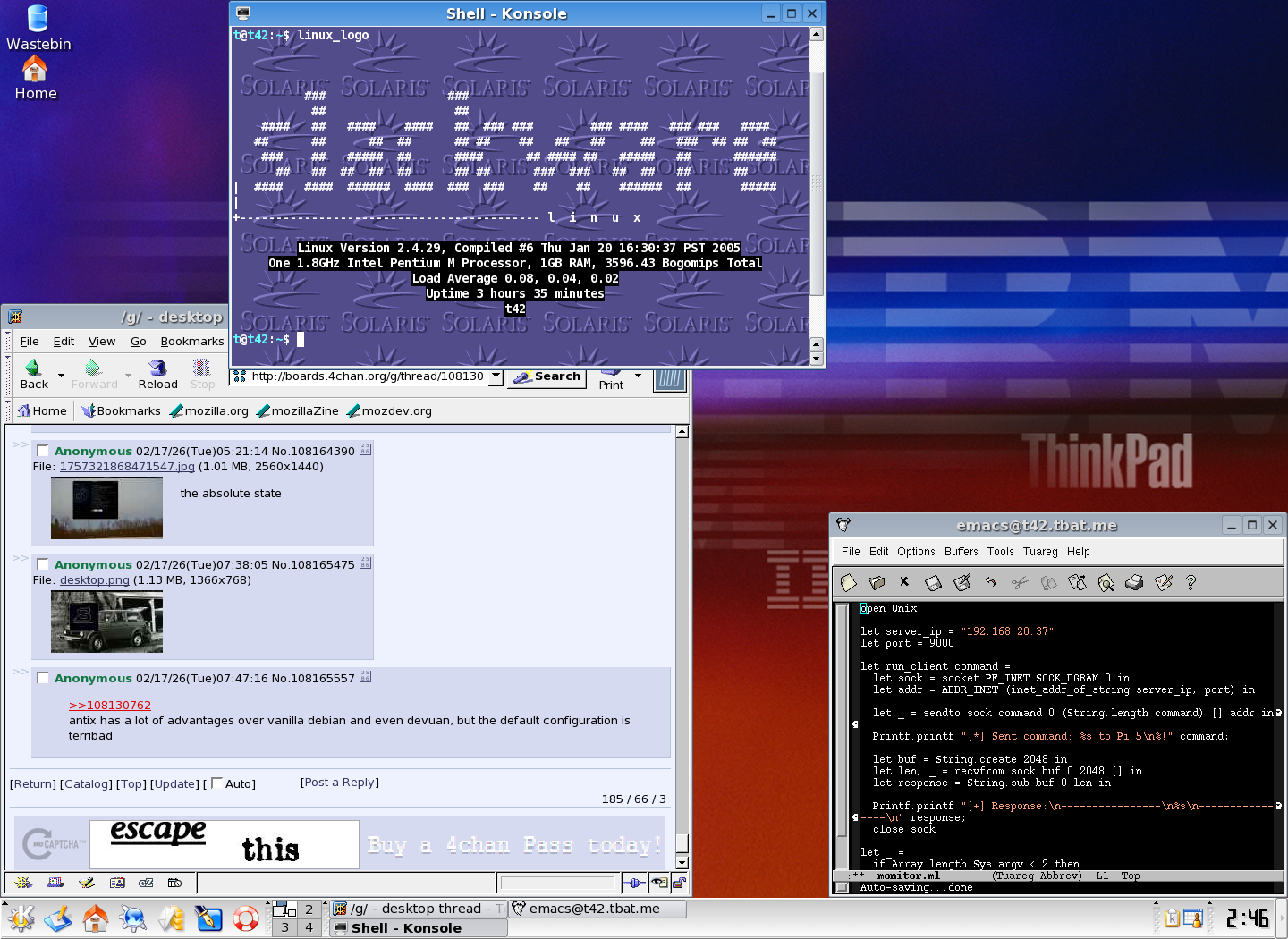Image resolution: width=1288 pixels, height=939 pixels.
Task: Click the show desktop icon on KDE panel
Action: [58, 918]
